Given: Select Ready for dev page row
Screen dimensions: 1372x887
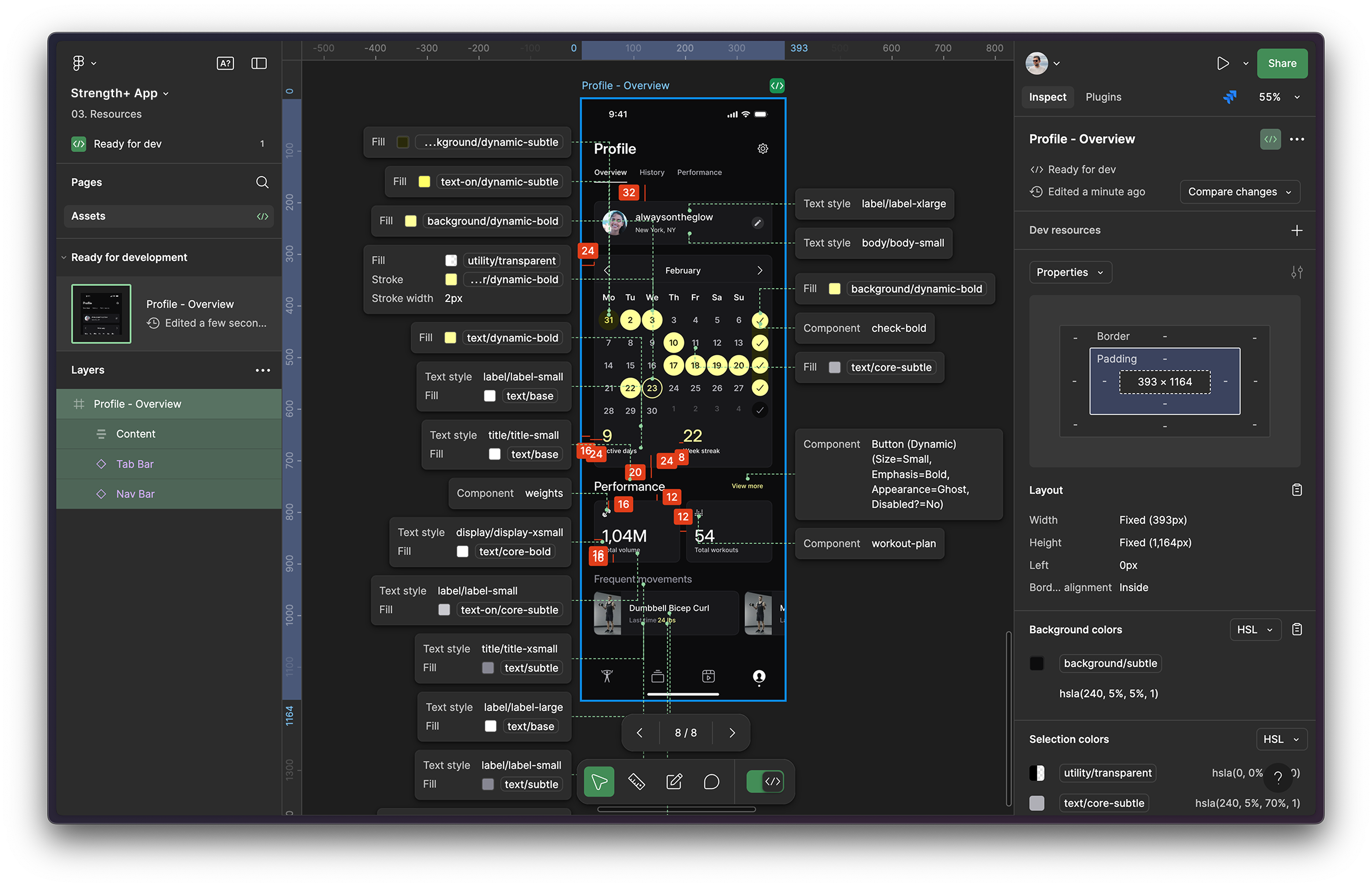Looking at the screenshot, I should click(168, 143).
